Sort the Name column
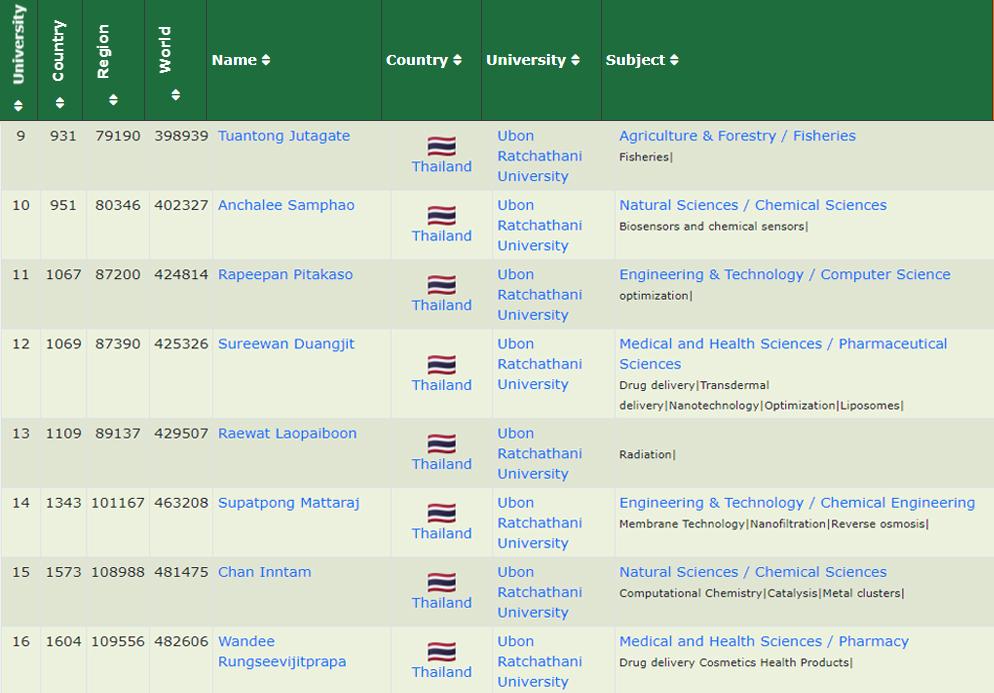Screen dimensions: 994x693 pyautogui.click(x=266, y=60)
